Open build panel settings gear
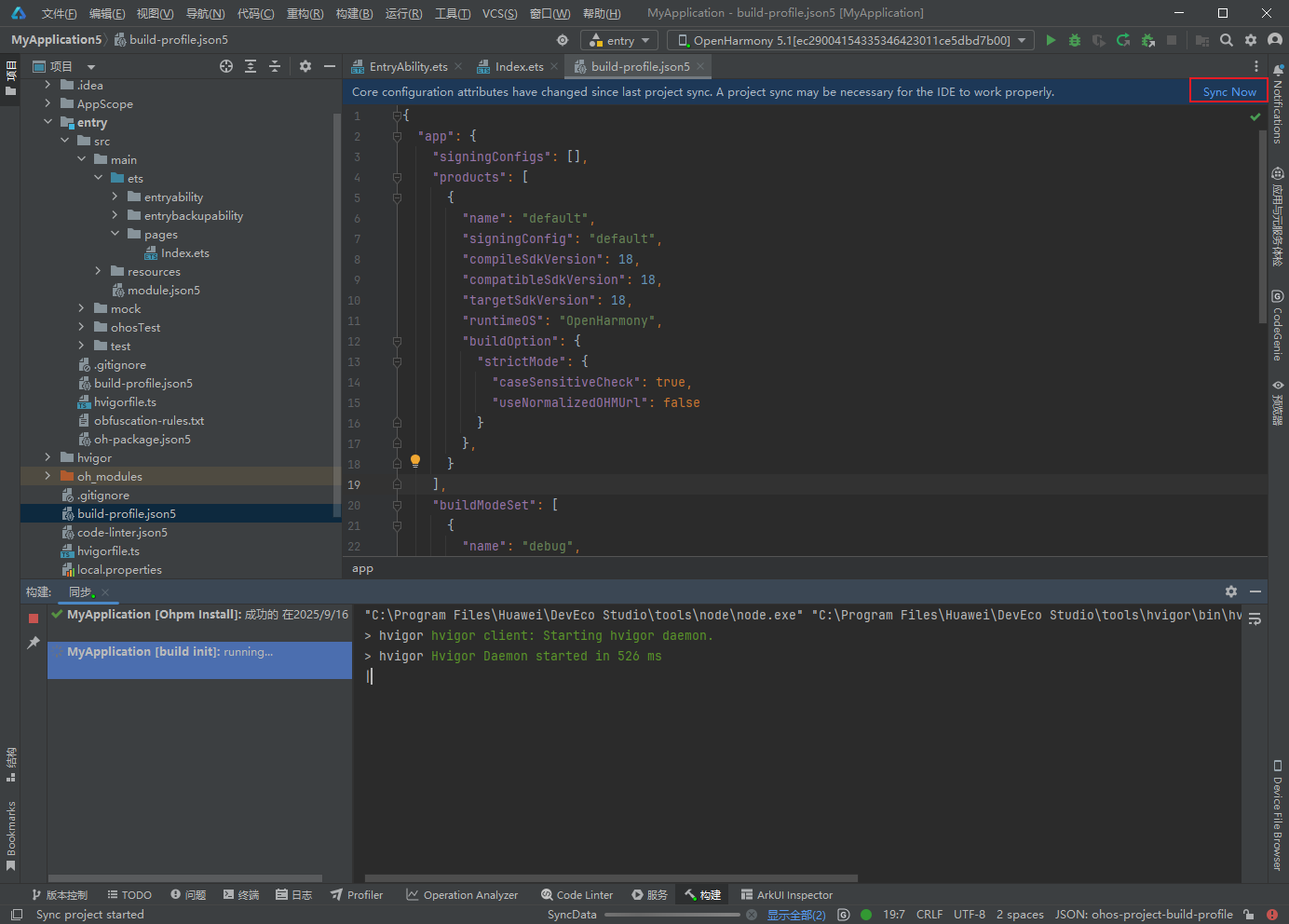The height and width of the screenshot is (924, 1289). (x=1231, y=591)
